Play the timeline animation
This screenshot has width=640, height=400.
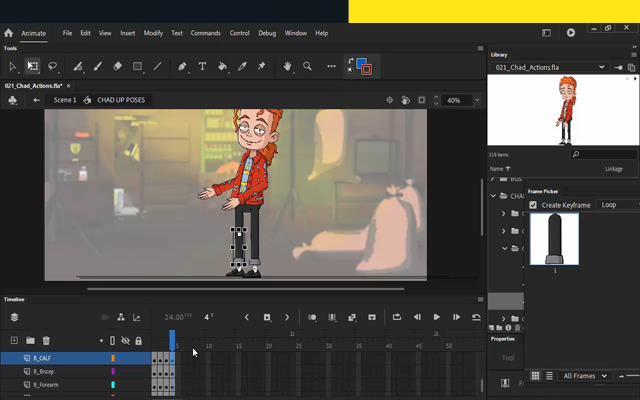coord(436,317)
